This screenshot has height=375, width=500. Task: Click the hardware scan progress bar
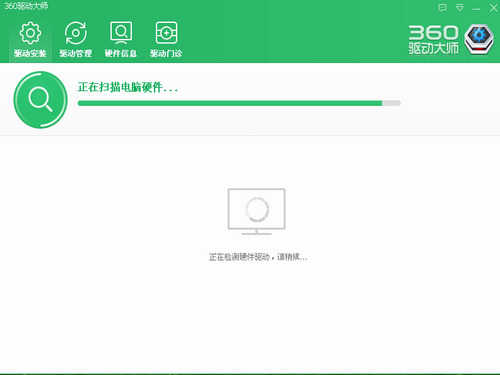[239, 103]
